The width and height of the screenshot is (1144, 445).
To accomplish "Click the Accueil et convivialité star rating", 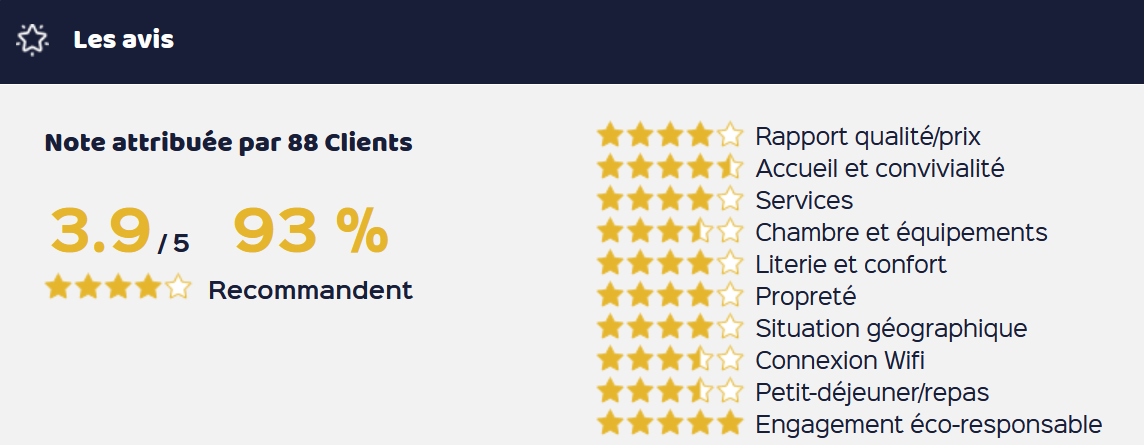I will pos(670,167).
